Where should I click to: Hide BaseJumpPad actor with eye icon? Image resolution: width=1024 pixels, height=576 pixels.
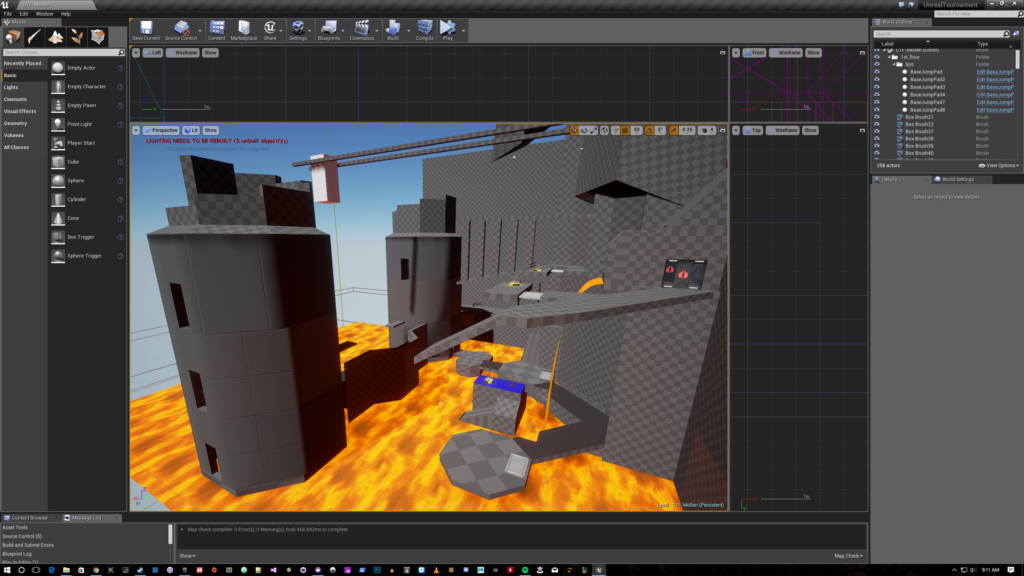[877, 72]
